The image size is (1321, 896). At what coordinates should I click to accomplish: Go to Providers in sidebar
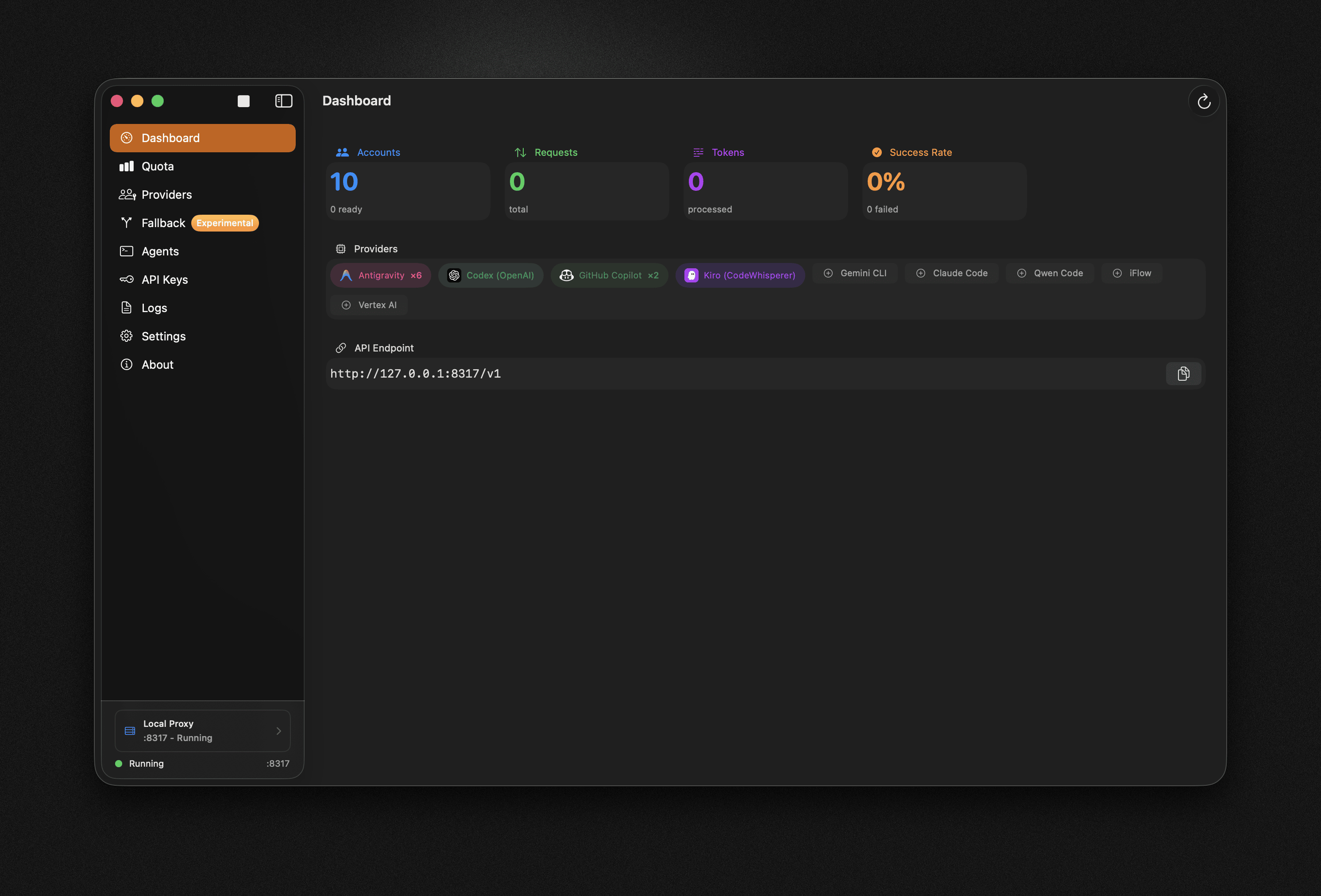(166, 195)
